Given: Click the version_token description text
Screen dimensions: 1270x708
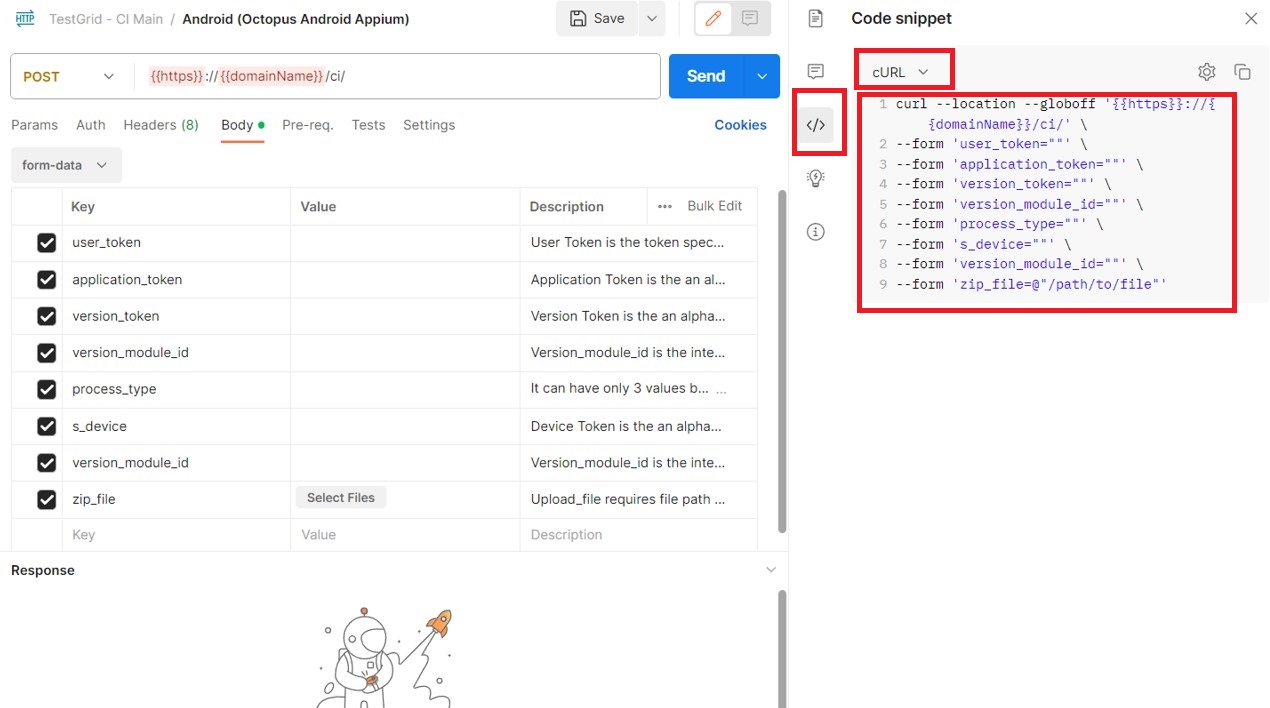Looking at the screenshot, I should point(628,316).
